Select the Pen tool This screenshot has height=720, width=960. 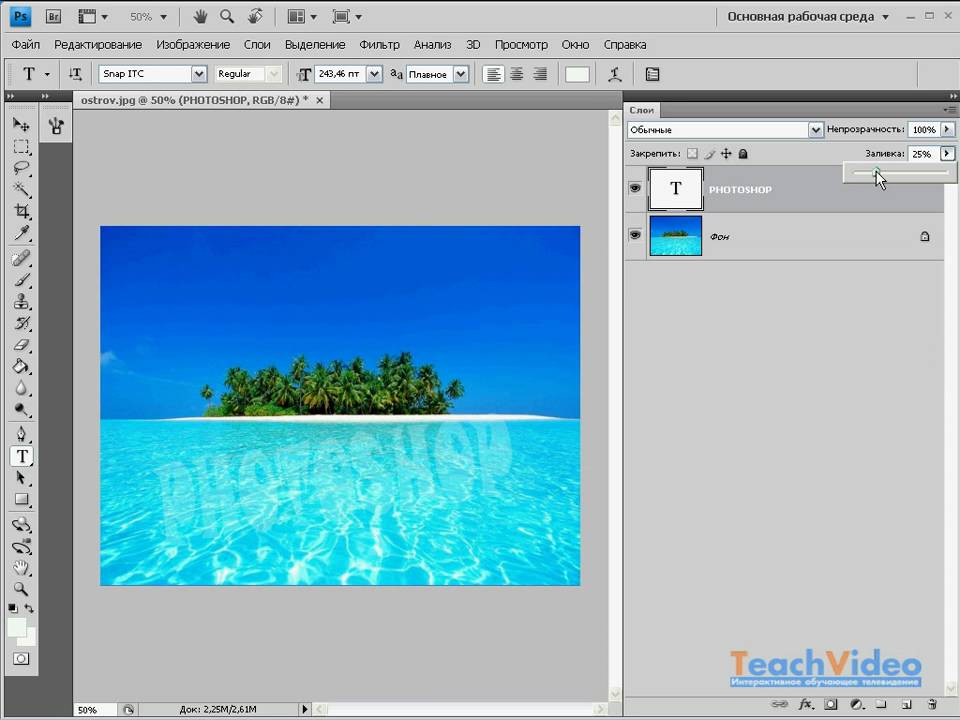click(21, 434)
